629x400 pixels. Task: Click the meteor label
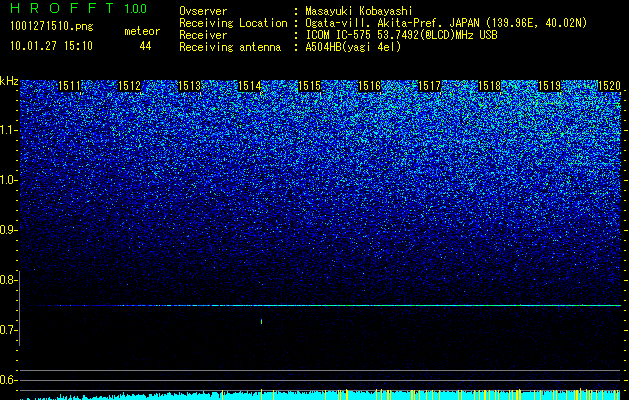click(x=142, y=31)
